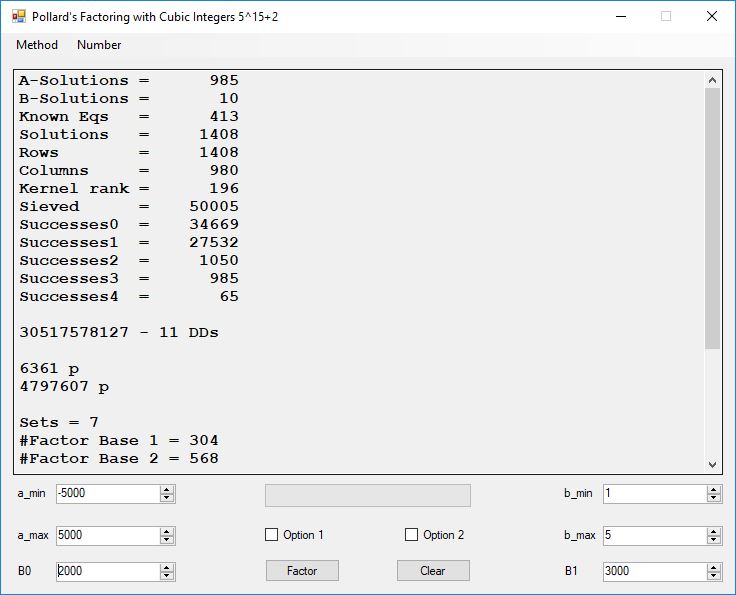Viewport: 736px width, 595px height.
Task: Increase a_max with the up spinner arrow
Action: 167,531
